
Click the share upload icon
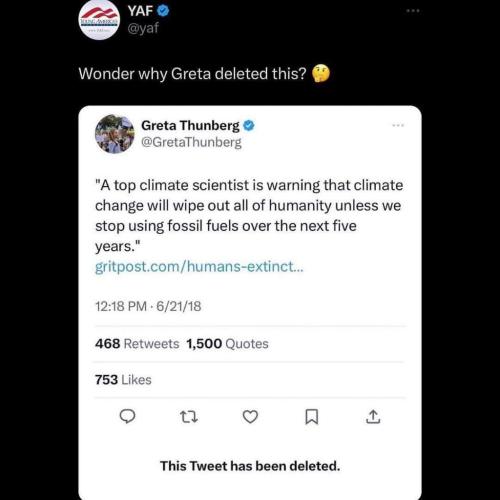coord(373,417)
